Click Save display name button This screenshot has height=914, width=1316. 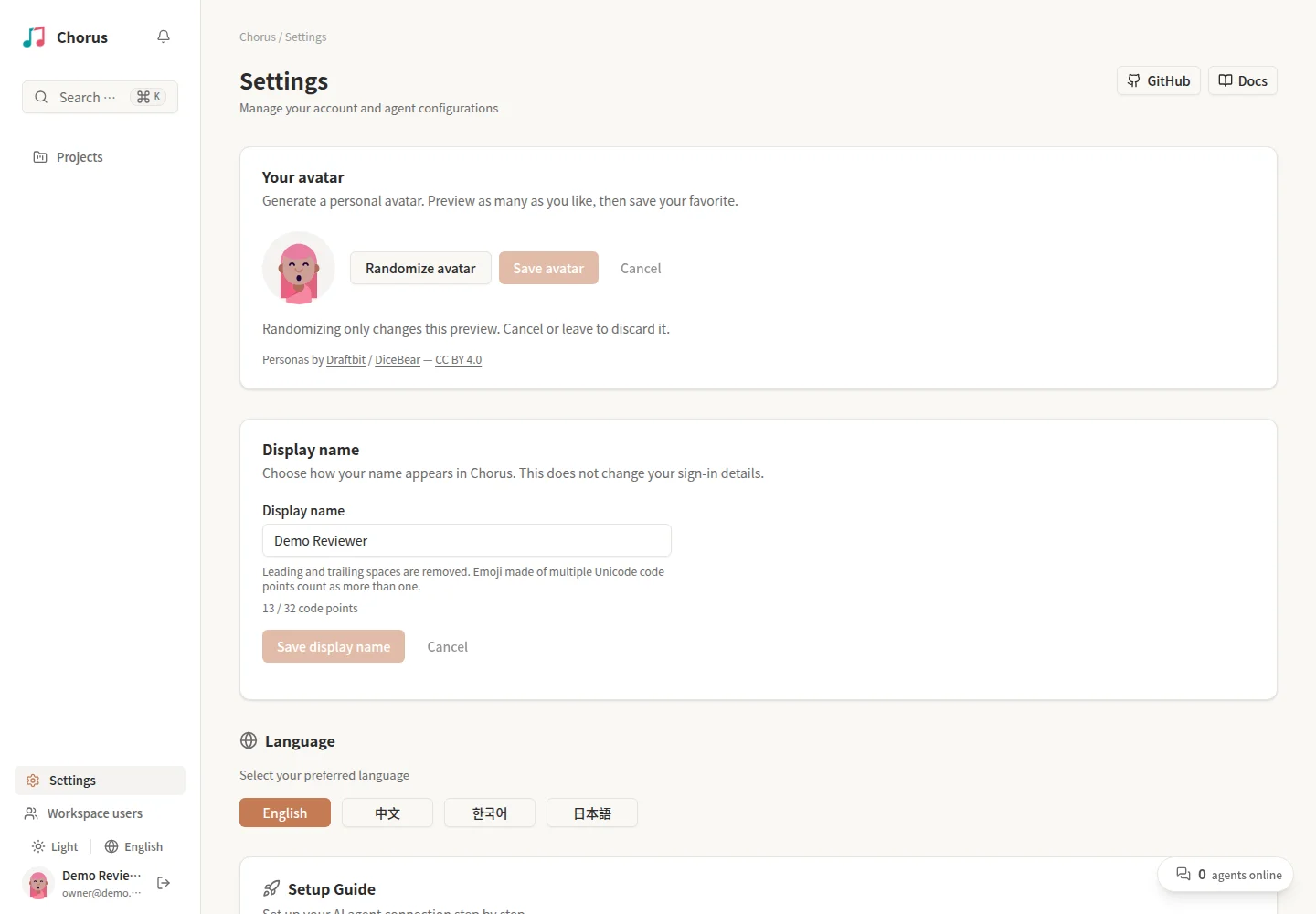(334, 646)
